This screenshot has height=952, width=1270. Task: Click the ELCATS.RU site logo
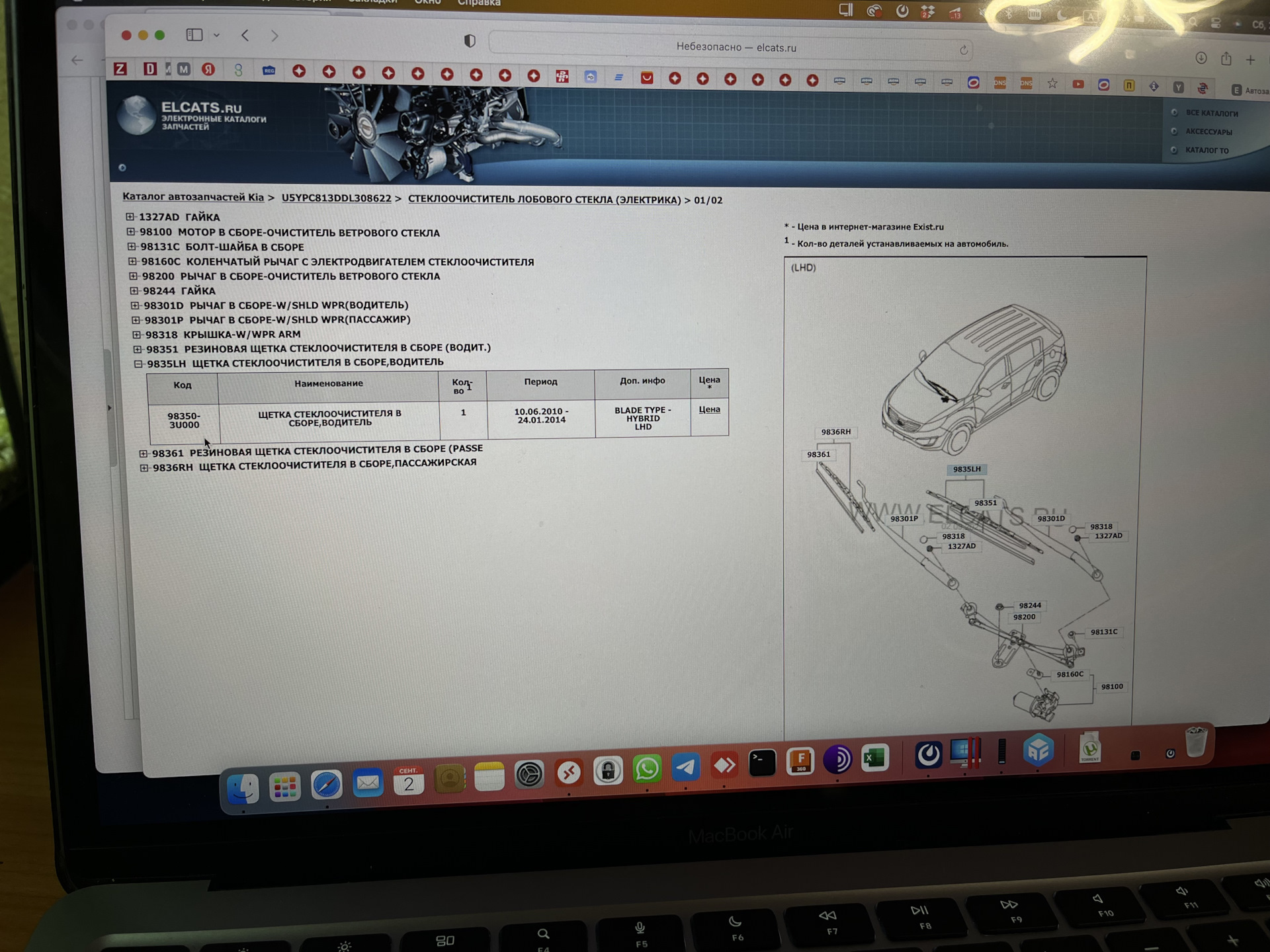point(192,116)
